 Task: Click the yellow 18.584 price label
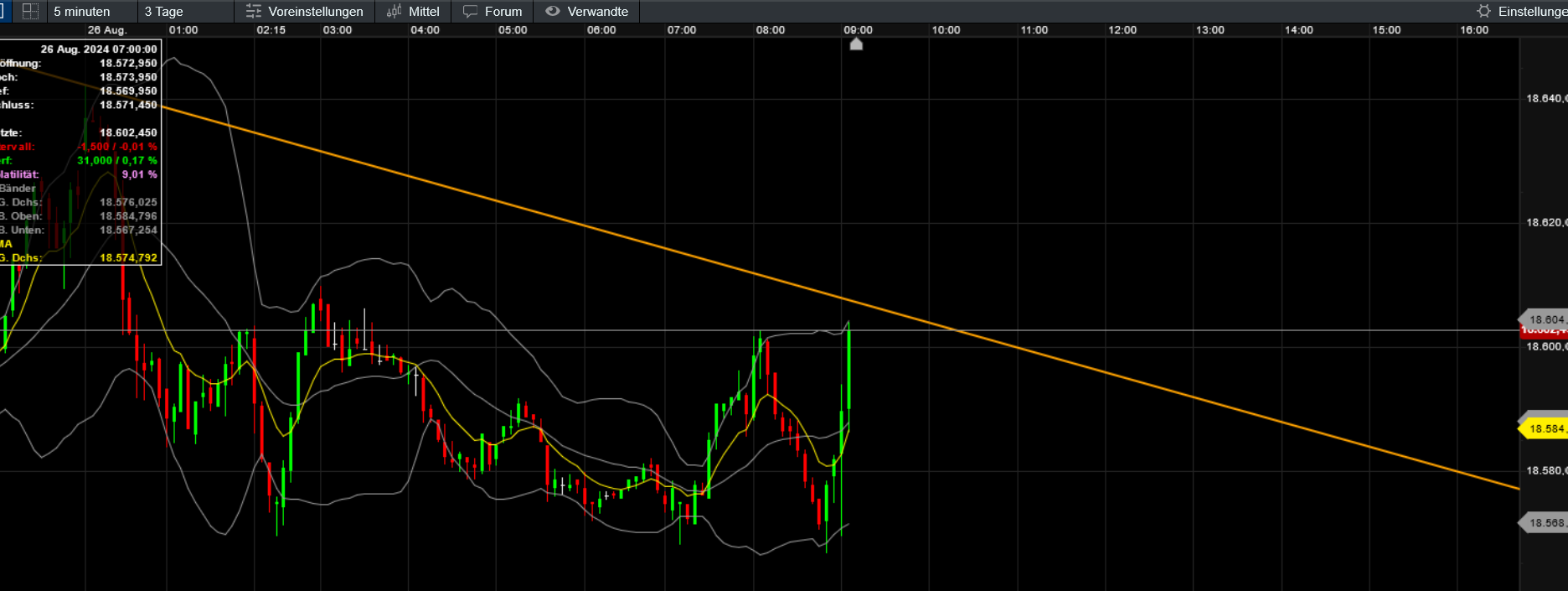pos(1543,428)
